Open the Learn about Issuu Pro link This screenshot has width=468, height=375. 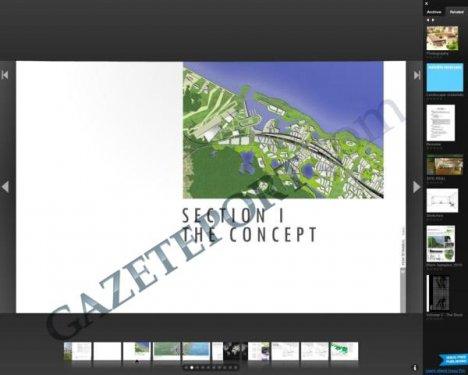[x=445, y=371]
